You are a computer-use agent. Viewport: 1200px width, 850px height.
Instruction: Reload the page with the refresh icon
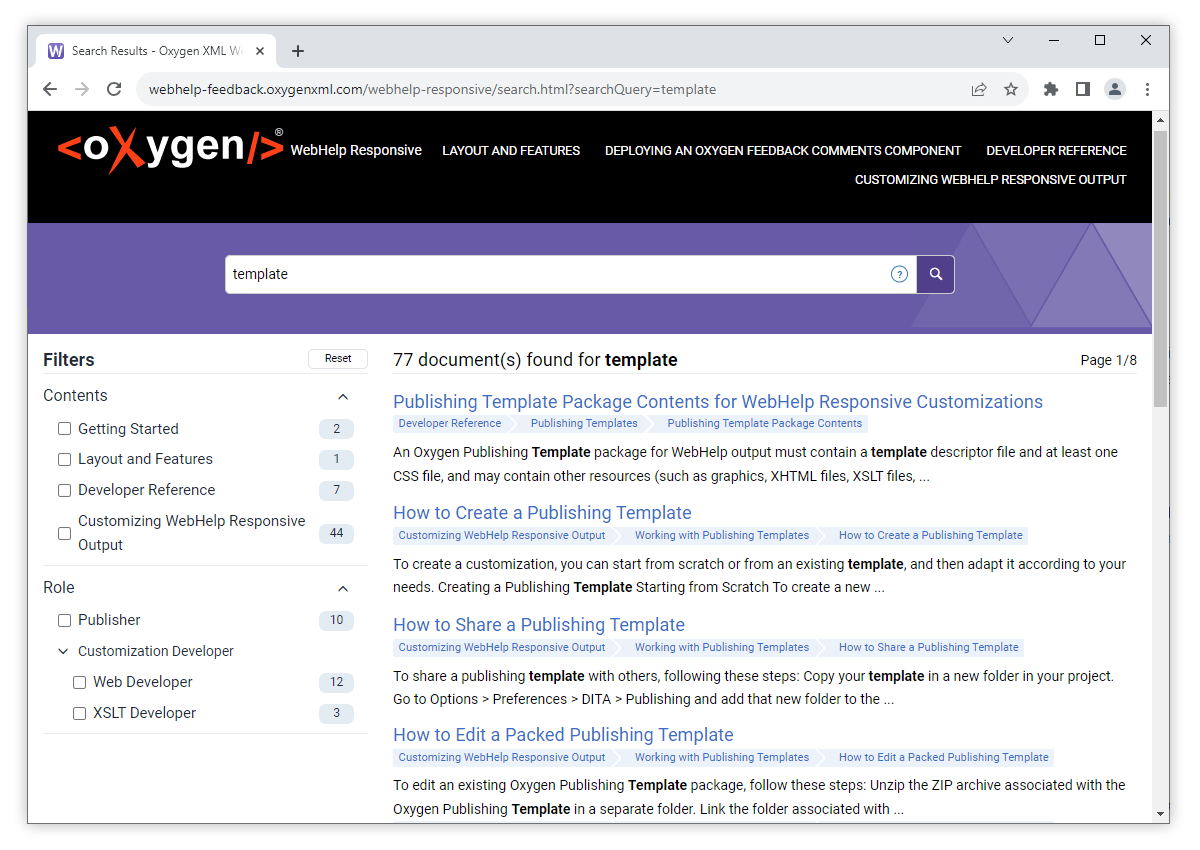(x=114, y=89)
